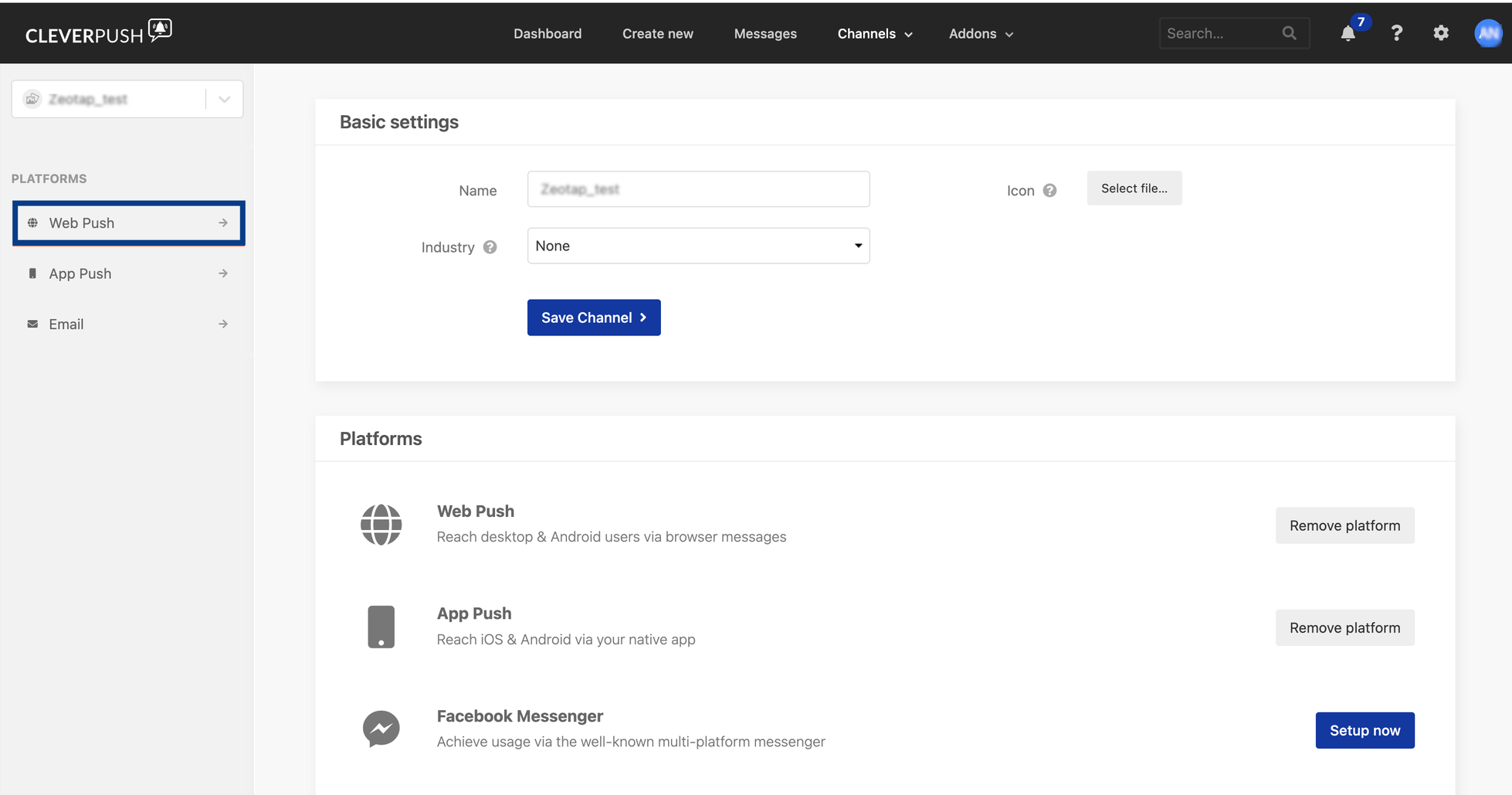Select Web Push in the sidebar
This screenshot has height=795, width=1512.
point(128,223)
